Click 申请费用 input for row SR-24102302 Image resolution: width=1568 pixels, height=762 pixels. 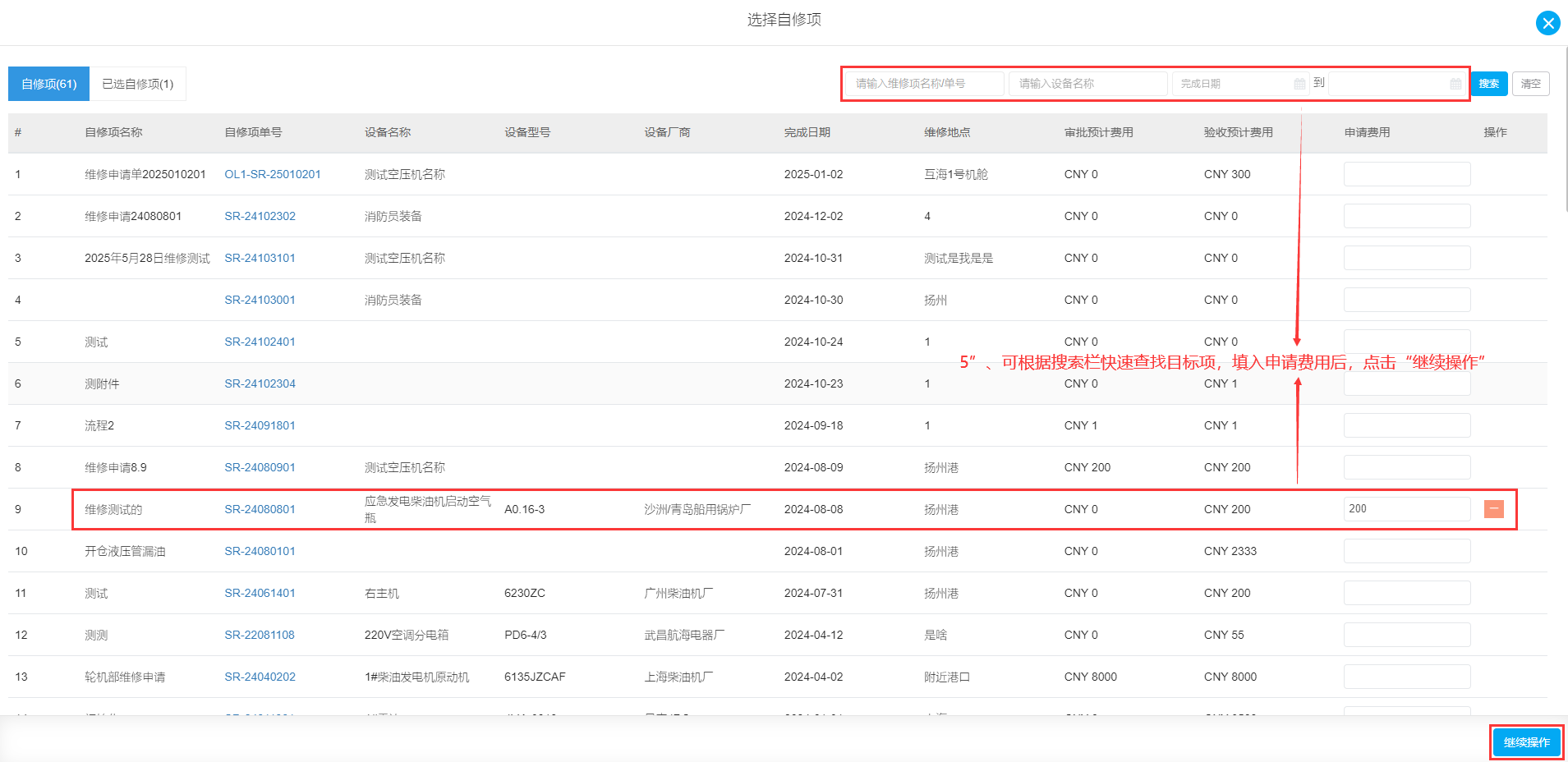(x=1407, y=216)
